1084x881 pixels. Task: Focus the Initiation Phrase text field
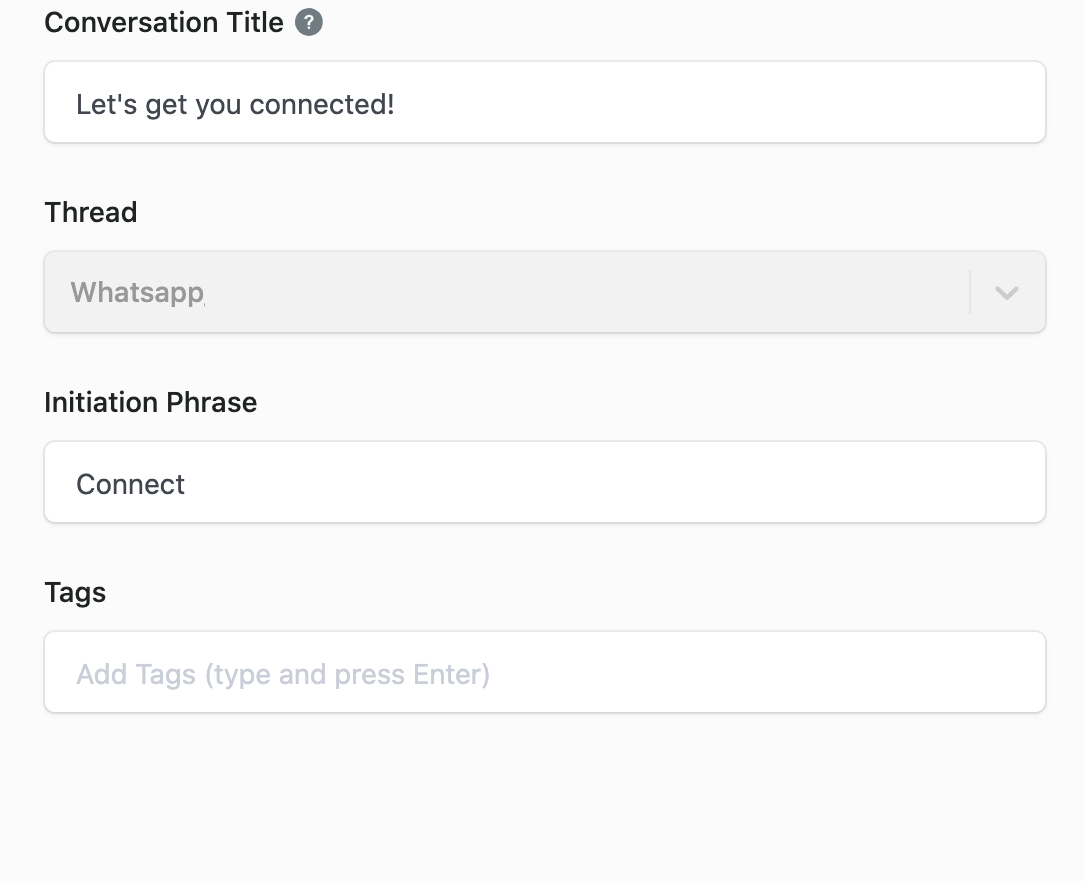545,482
